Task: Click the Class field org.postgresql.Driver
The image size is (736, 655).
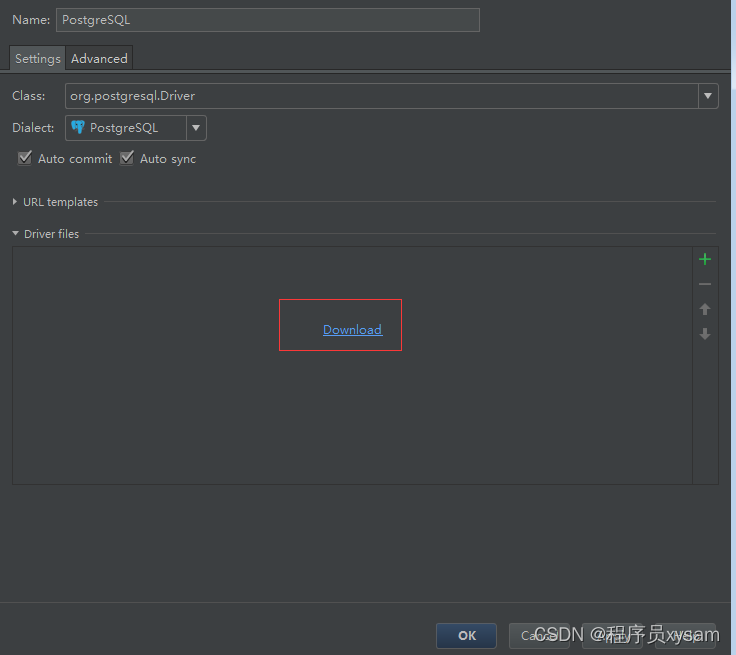Action: click(x=382, y=96)
